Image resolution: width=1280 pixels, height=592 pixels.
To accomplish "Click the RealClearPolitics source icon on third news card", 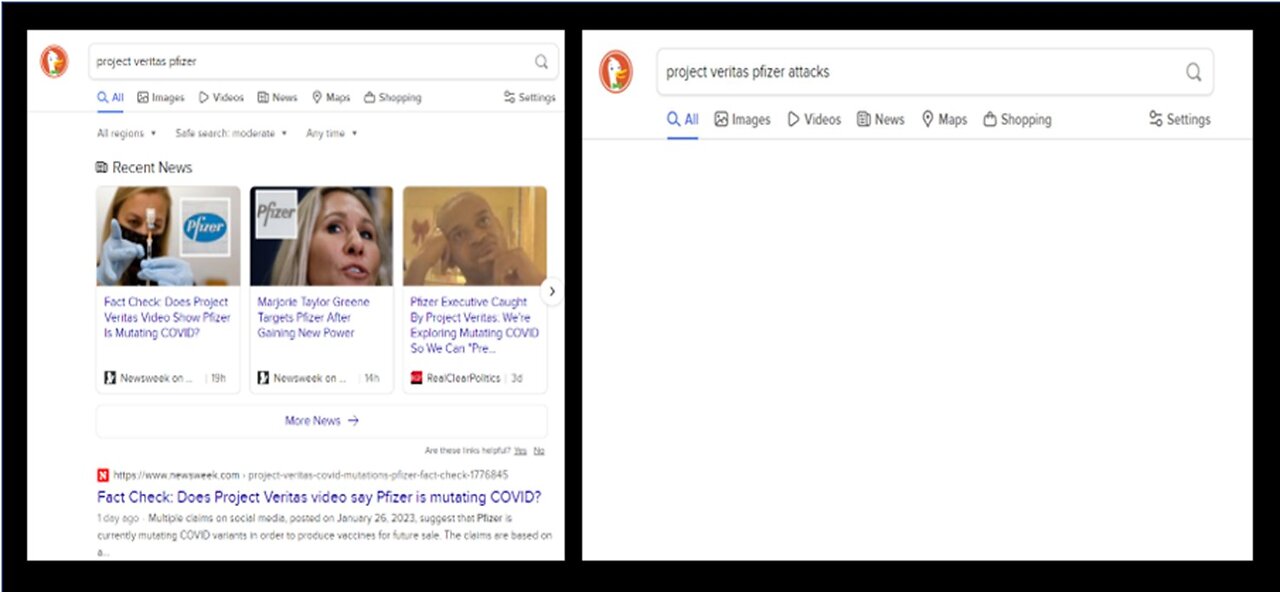I will point(417,378).
